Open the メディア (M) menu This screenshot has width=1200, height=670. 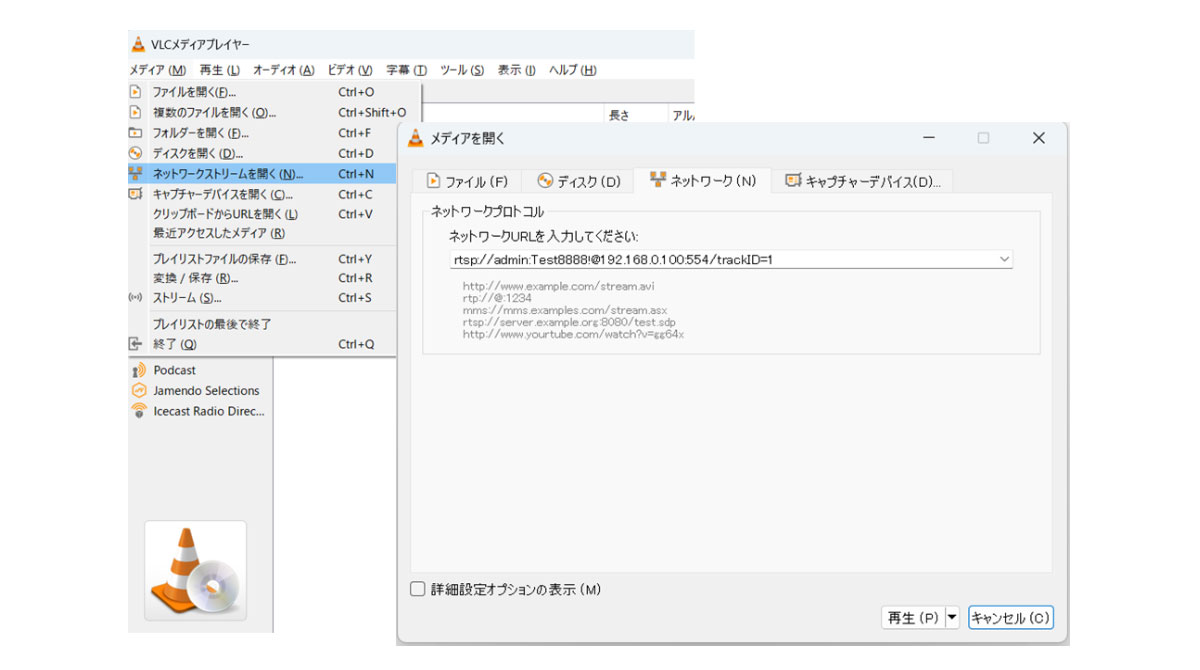point(158,70)
